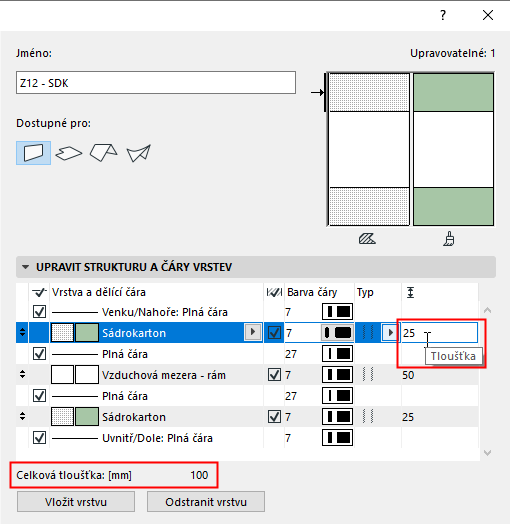Open building material dropdown of selected Sádrokarton

[x=253, y=332]
